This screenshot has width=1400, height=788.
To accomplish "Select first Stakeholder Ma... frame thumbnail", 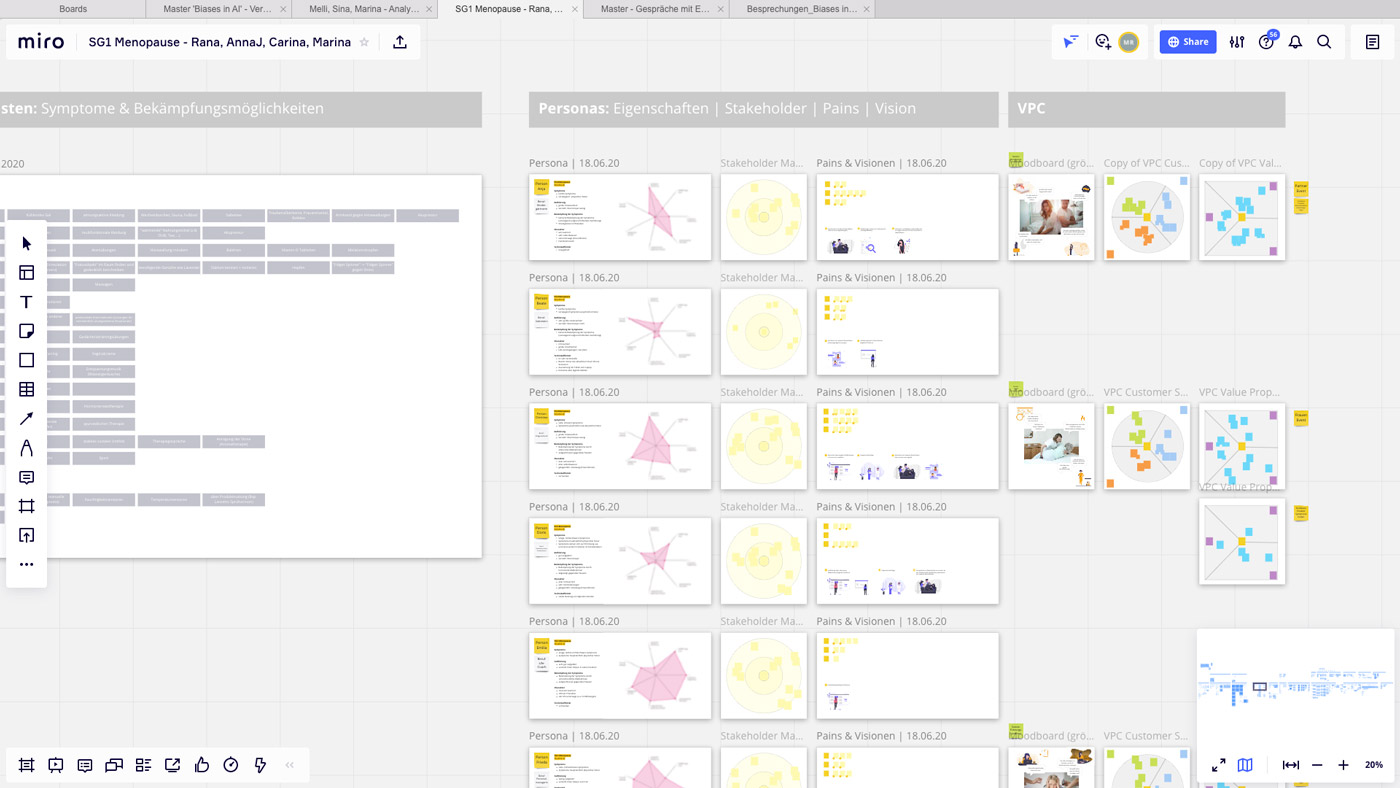I will click(x=764, y=217).
